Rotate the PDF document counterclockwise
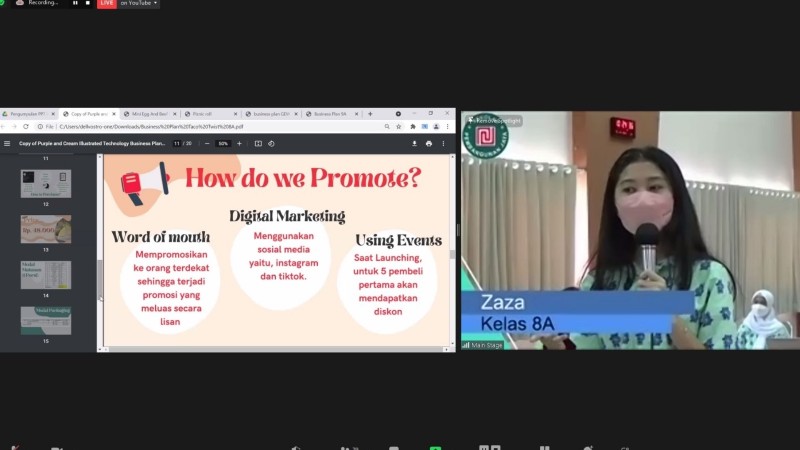Viewport: 800px width, 450px height. point(271,143)
